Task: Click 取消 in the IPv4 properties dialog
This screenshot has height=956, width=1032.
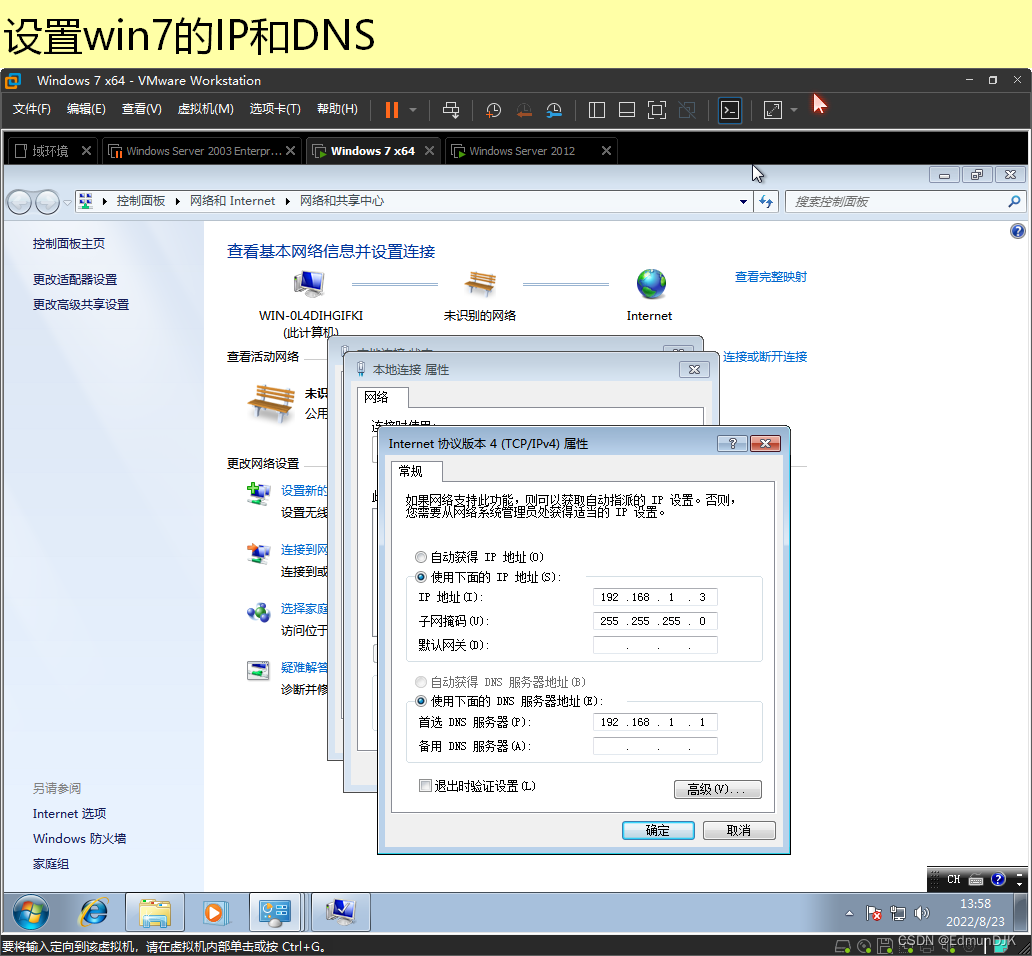Action: (739, 830)
